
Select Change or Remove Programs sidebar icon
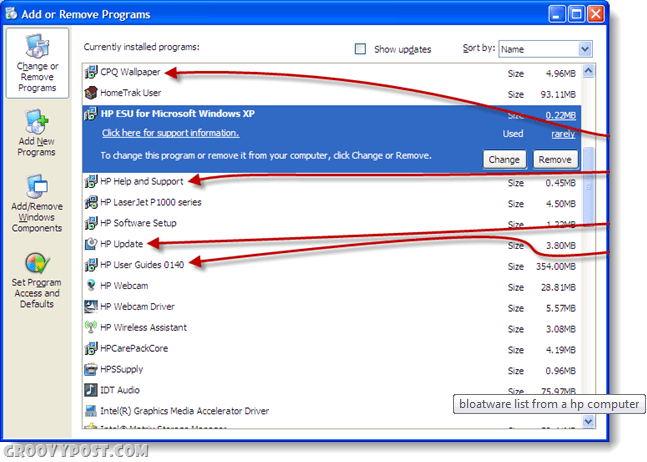[x=37, y=63]
